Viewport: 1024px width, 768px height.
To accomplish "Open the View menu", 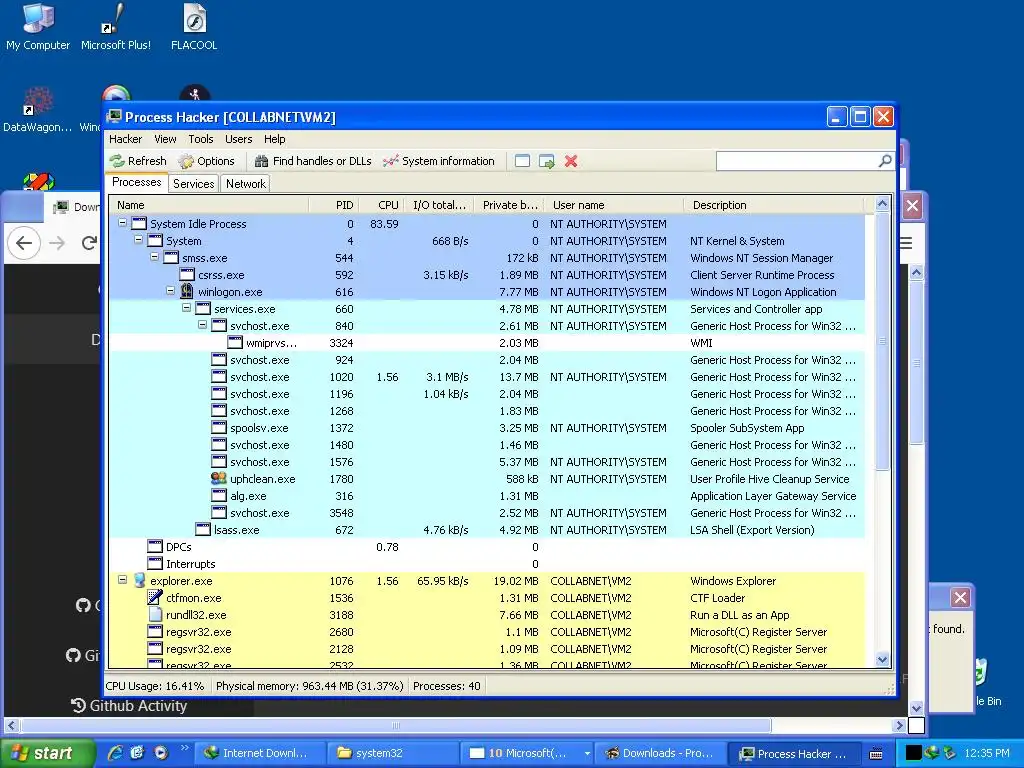I will click(x=165, y=139).
